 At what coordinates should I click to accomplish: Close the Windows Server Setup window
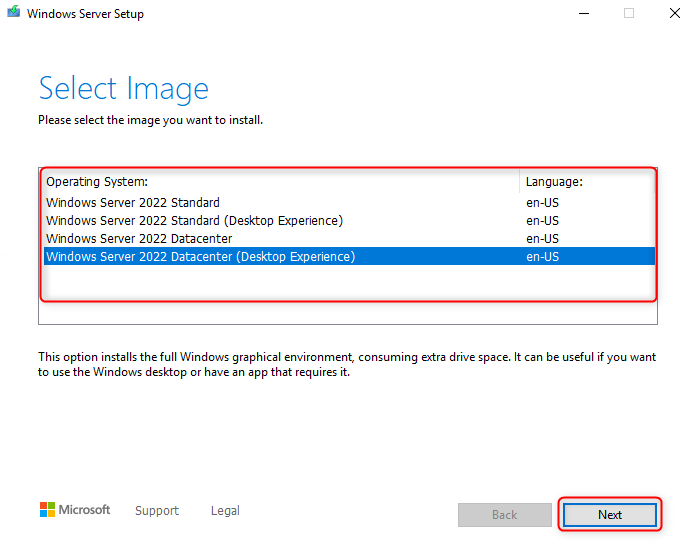coord(675,13)
